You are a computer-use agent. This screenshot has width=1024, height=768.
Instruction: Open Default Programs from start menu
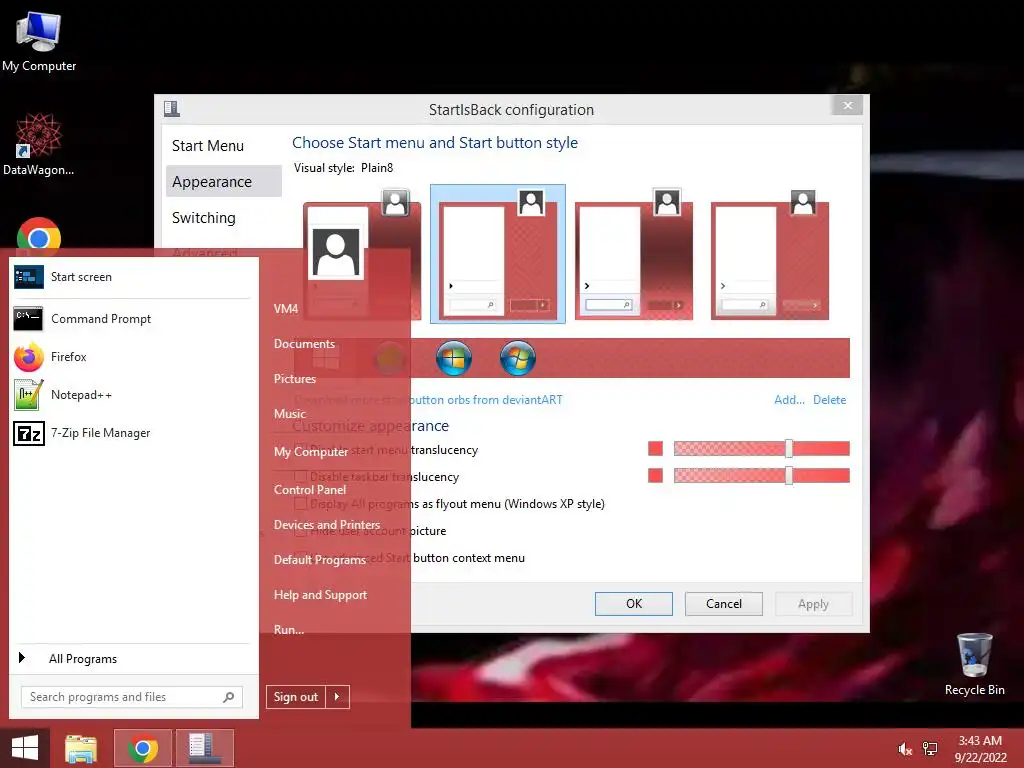[x=320, y=560]
